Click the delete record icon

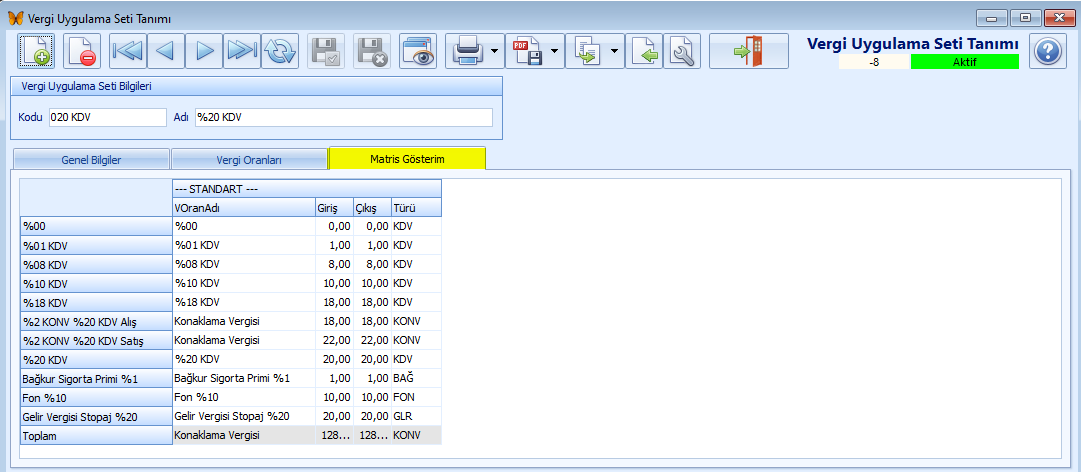(x=82, y=51)
